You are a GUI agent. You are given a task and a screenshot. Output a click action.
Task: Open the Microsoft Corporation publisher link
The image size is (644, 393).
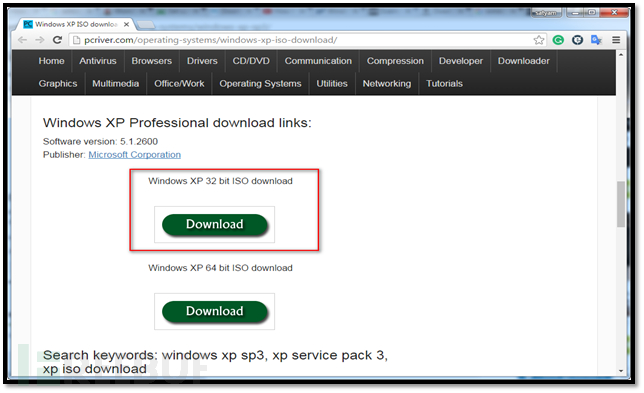point(135,155)
